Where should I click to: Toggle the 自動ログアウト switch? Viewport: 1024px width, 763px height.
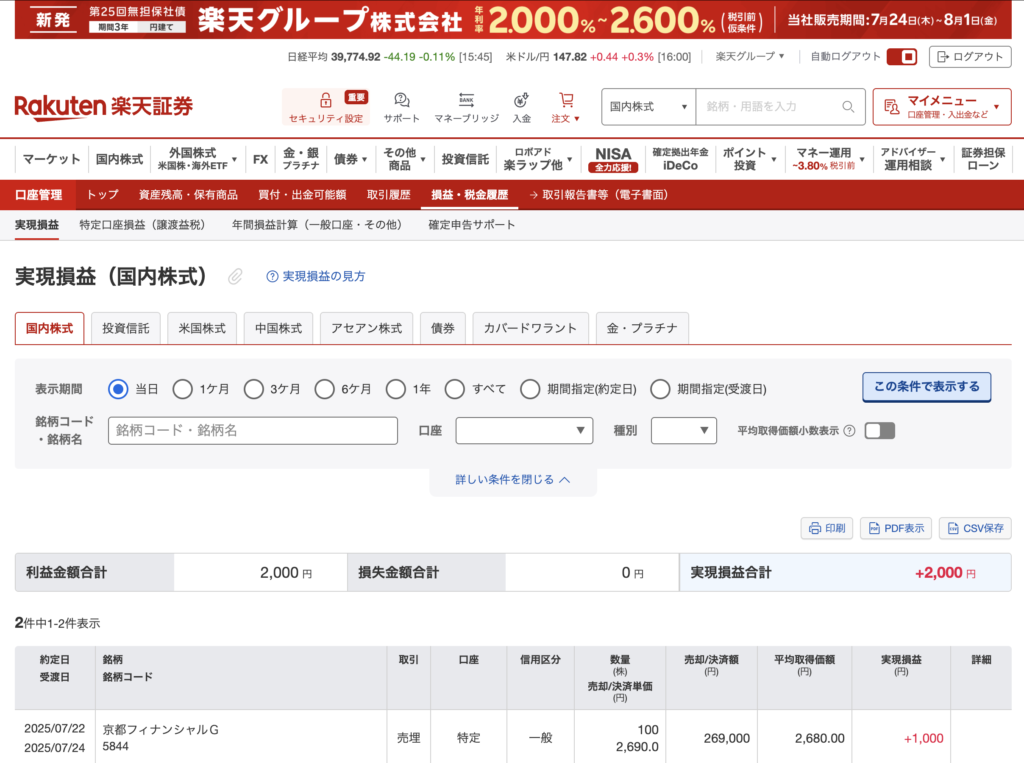901,57
